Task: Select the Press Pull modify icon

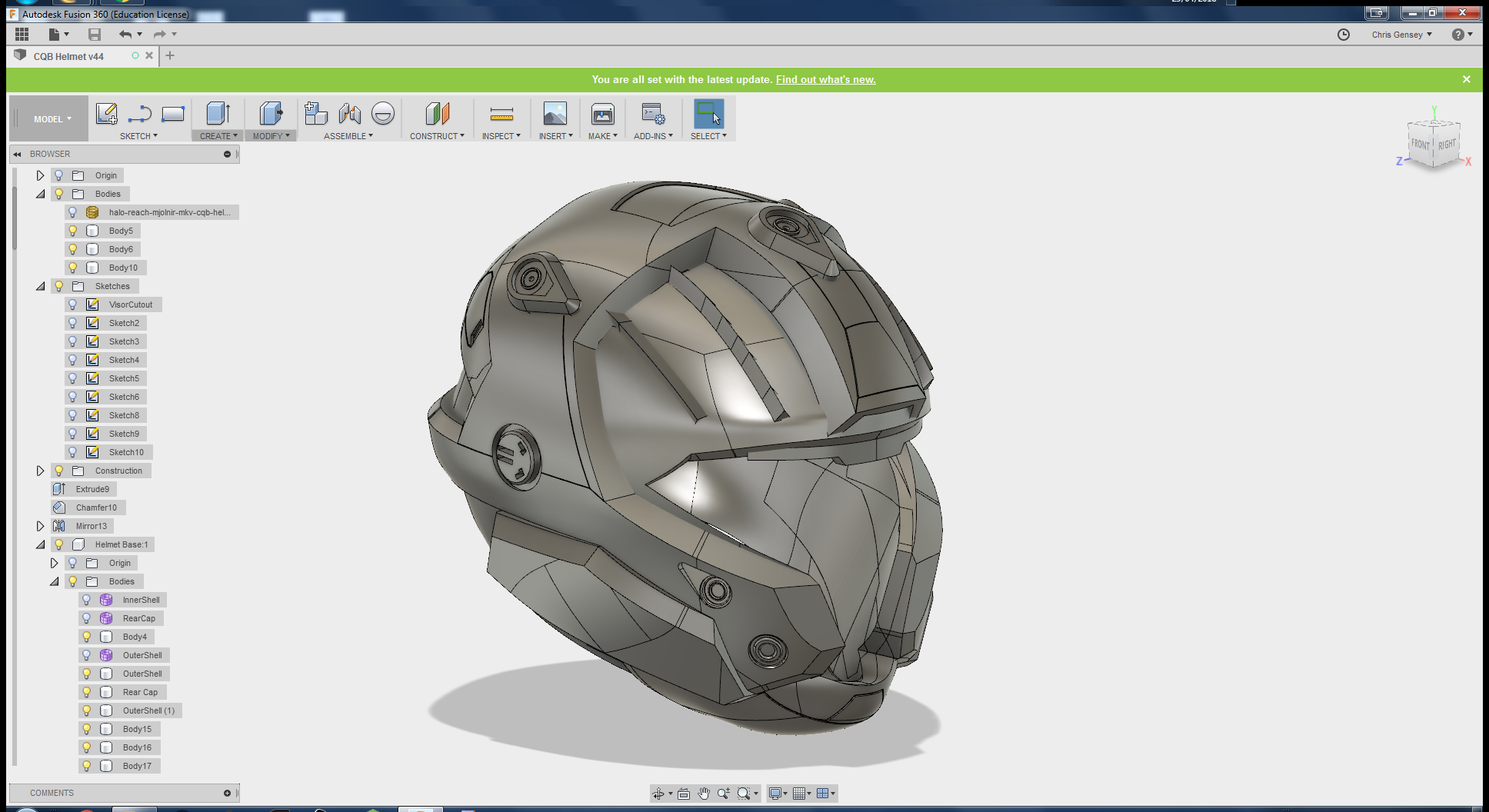Action: (x=270, y=114)
